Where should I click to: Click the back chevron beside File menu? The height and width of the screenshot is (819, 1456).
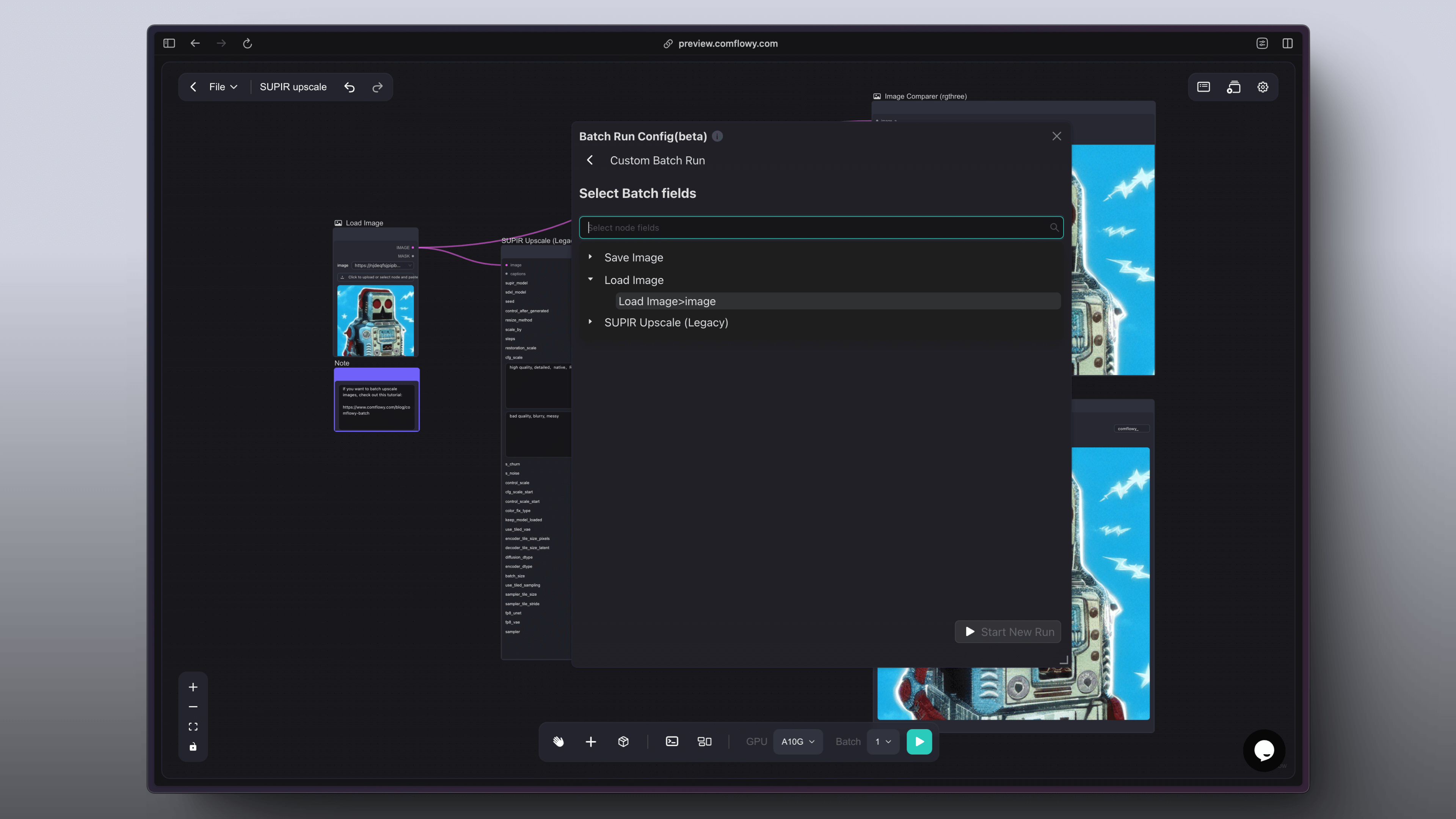tap(193, 87)
